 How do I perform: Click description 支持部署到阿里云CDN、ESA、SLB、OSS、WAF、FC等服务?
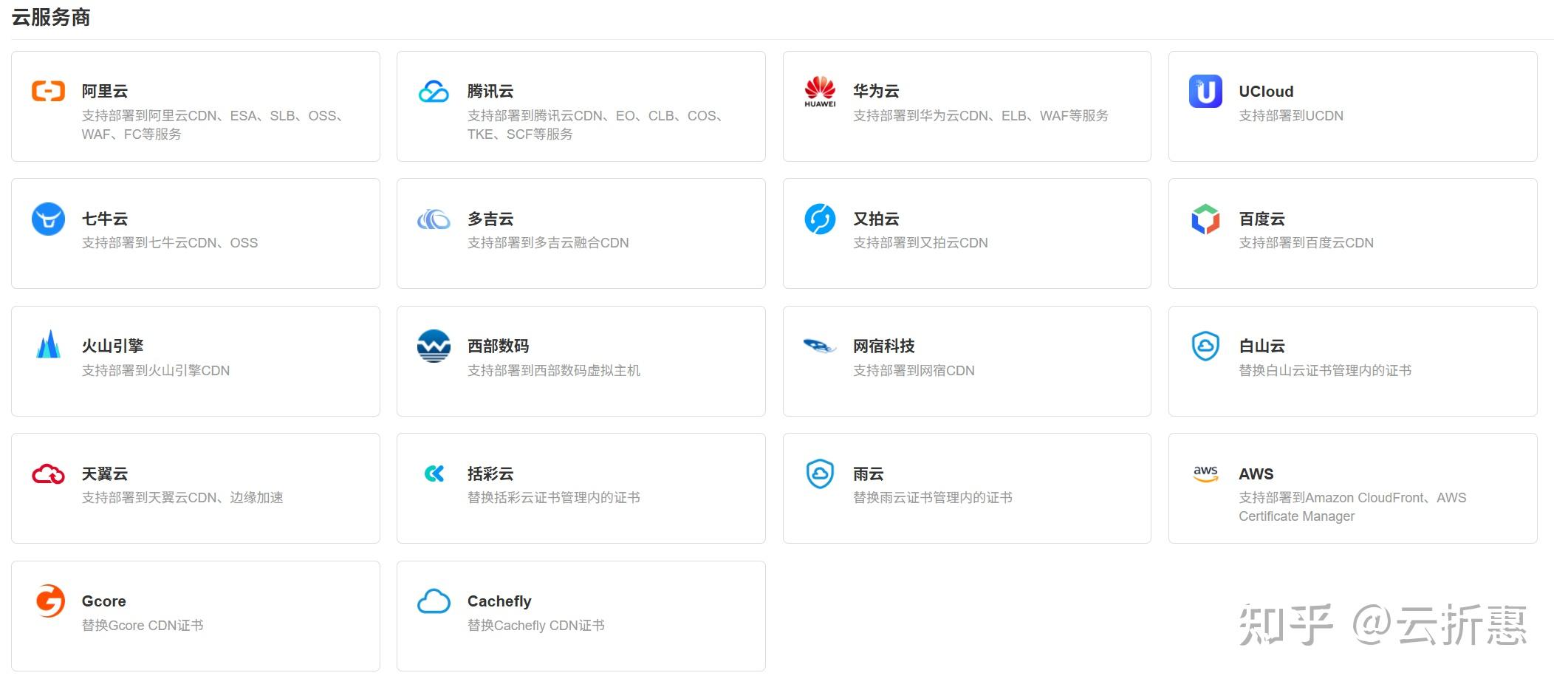(213, 125)
